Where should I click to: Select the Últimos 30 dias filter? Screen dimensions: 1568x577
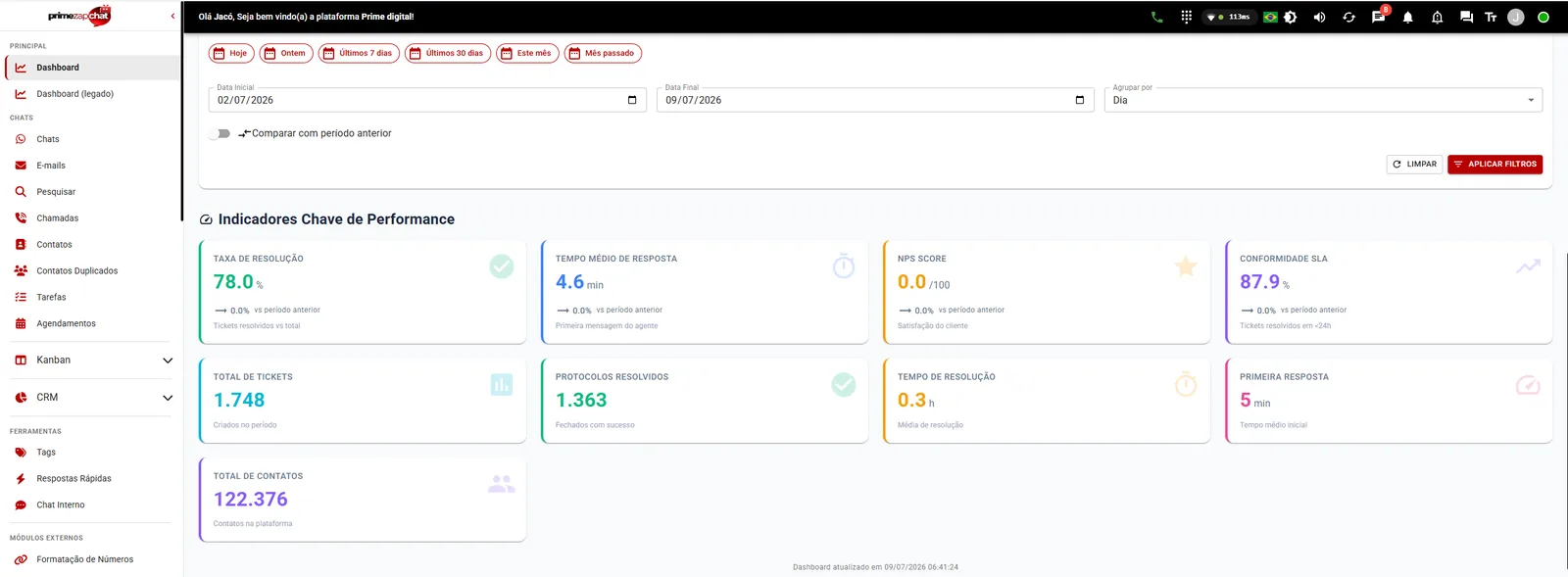coord(448,53)
